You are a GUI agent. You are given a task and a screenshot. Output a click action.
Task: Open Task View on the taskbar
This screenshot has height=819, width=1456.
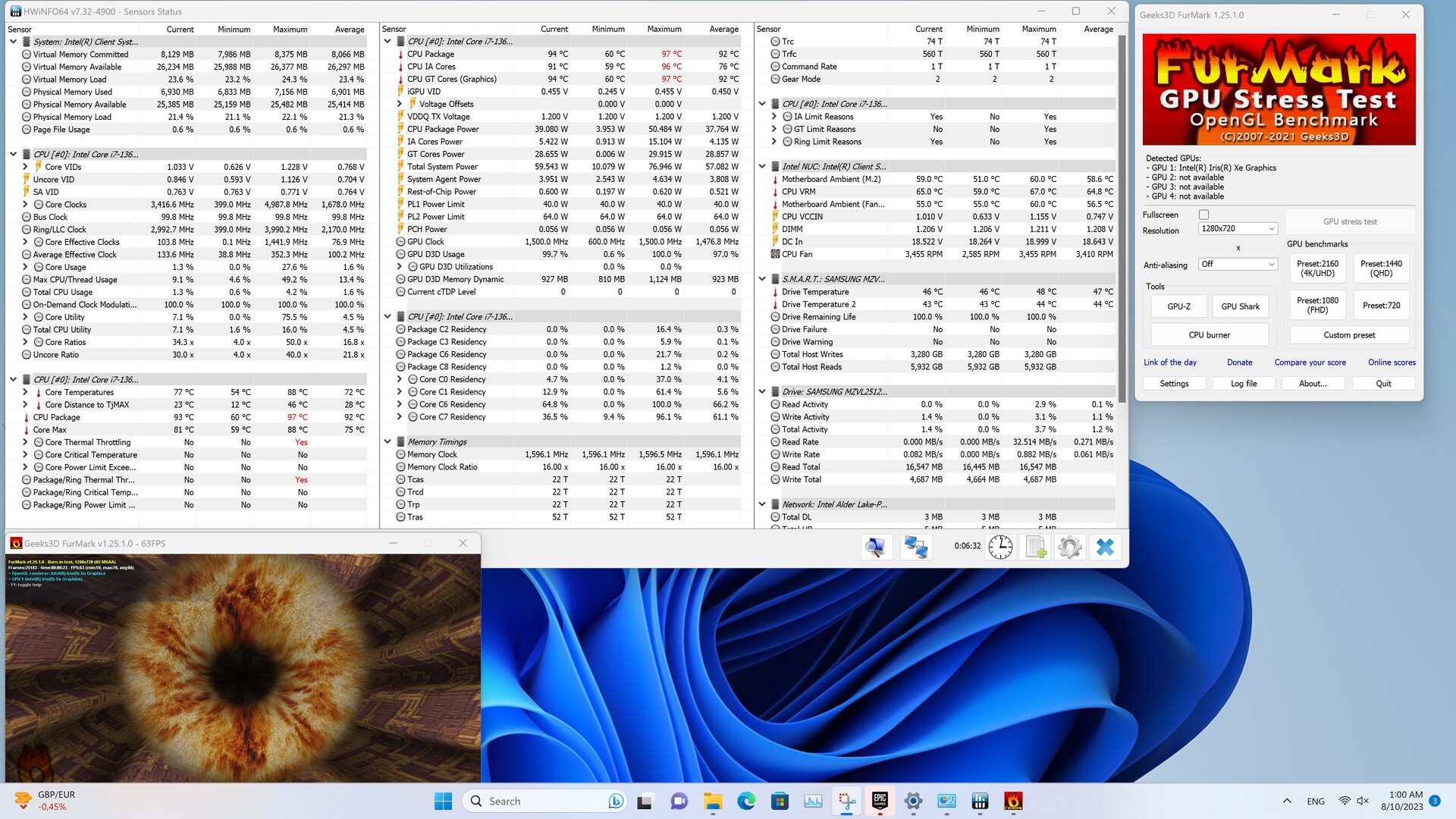point(645,801)
